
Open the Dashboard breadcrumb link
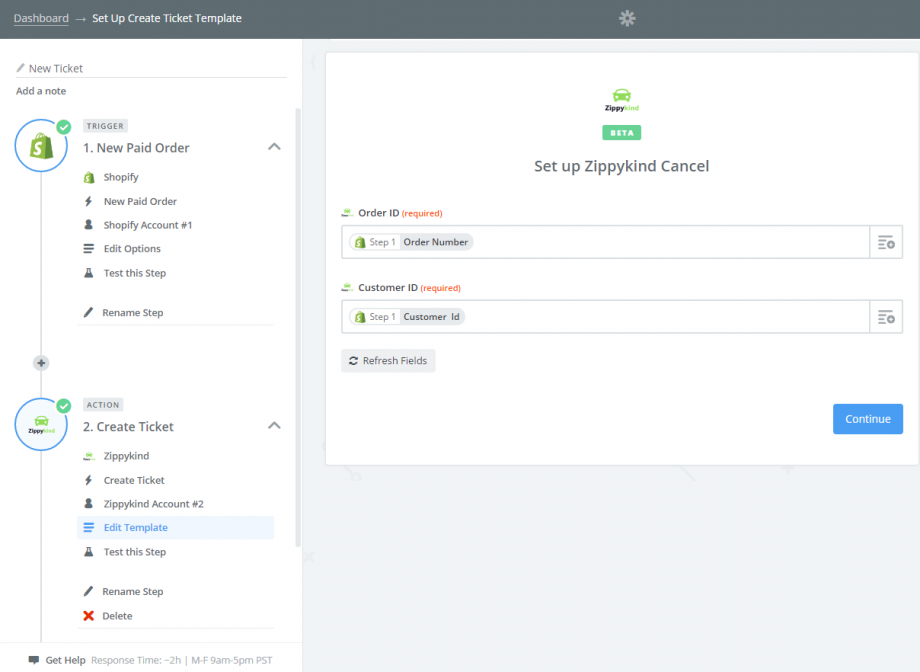[x=41, y=18]
